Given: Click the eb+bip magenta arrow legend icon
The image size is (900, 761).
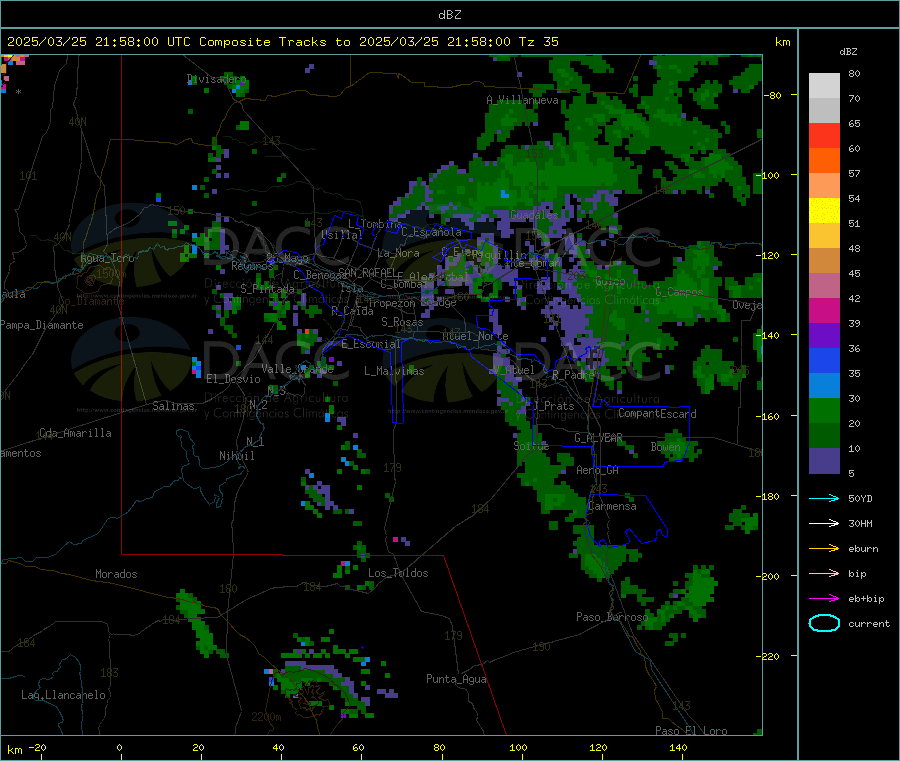Looking at the screenshot, I should [x=824, y=599].
